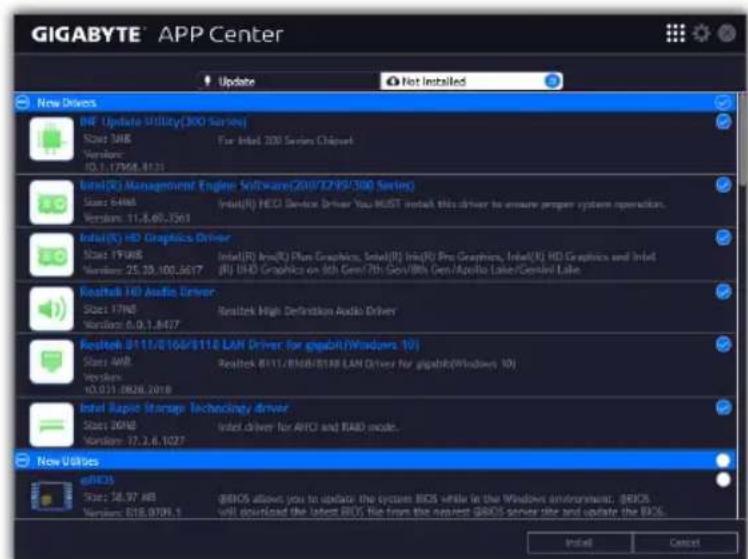Switch to the Update tab
The height and width of the screenshot is (559, 748).
[x=289, y=81]
